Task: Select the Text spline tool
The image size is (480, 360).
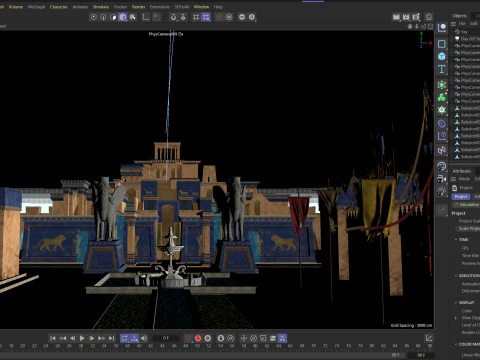Action: tap(442, 69)
